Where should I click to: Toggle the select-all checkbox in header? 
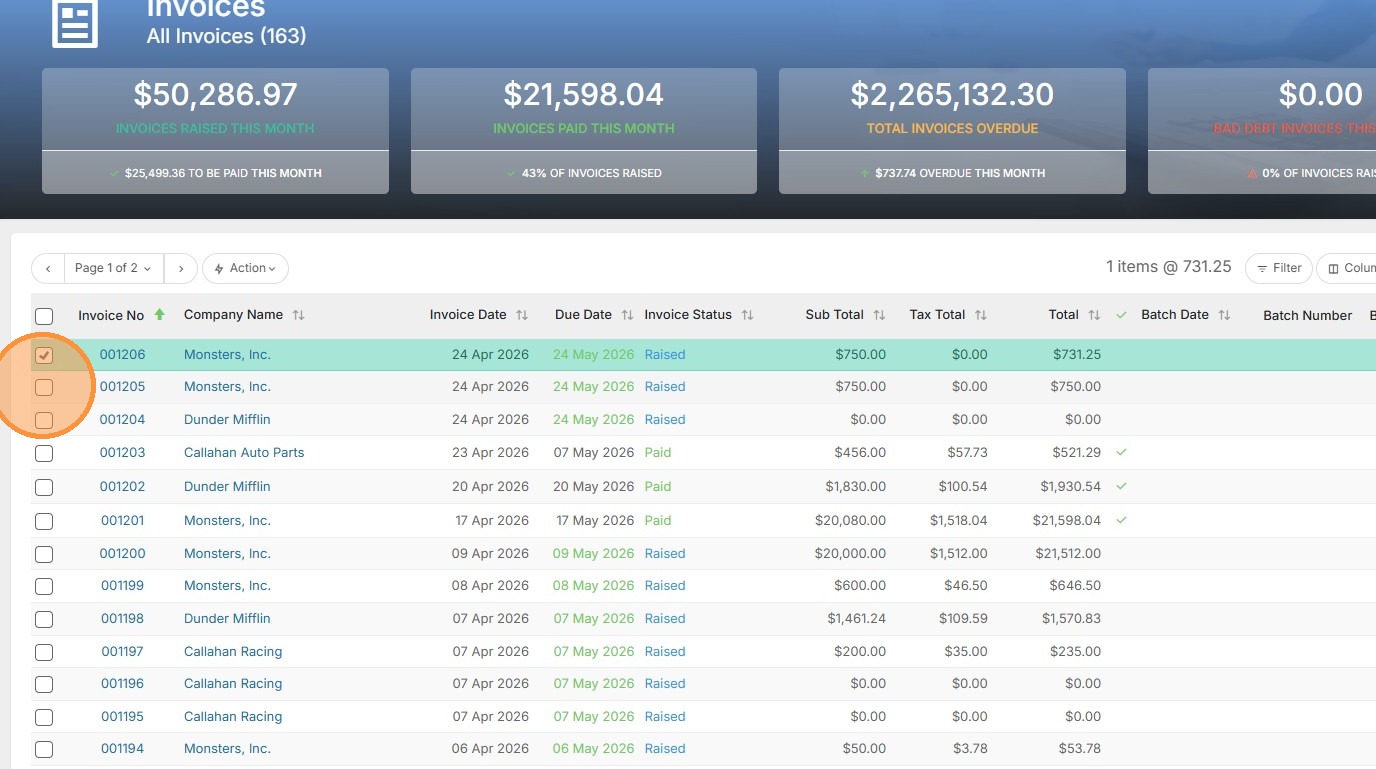click(44, 316)
